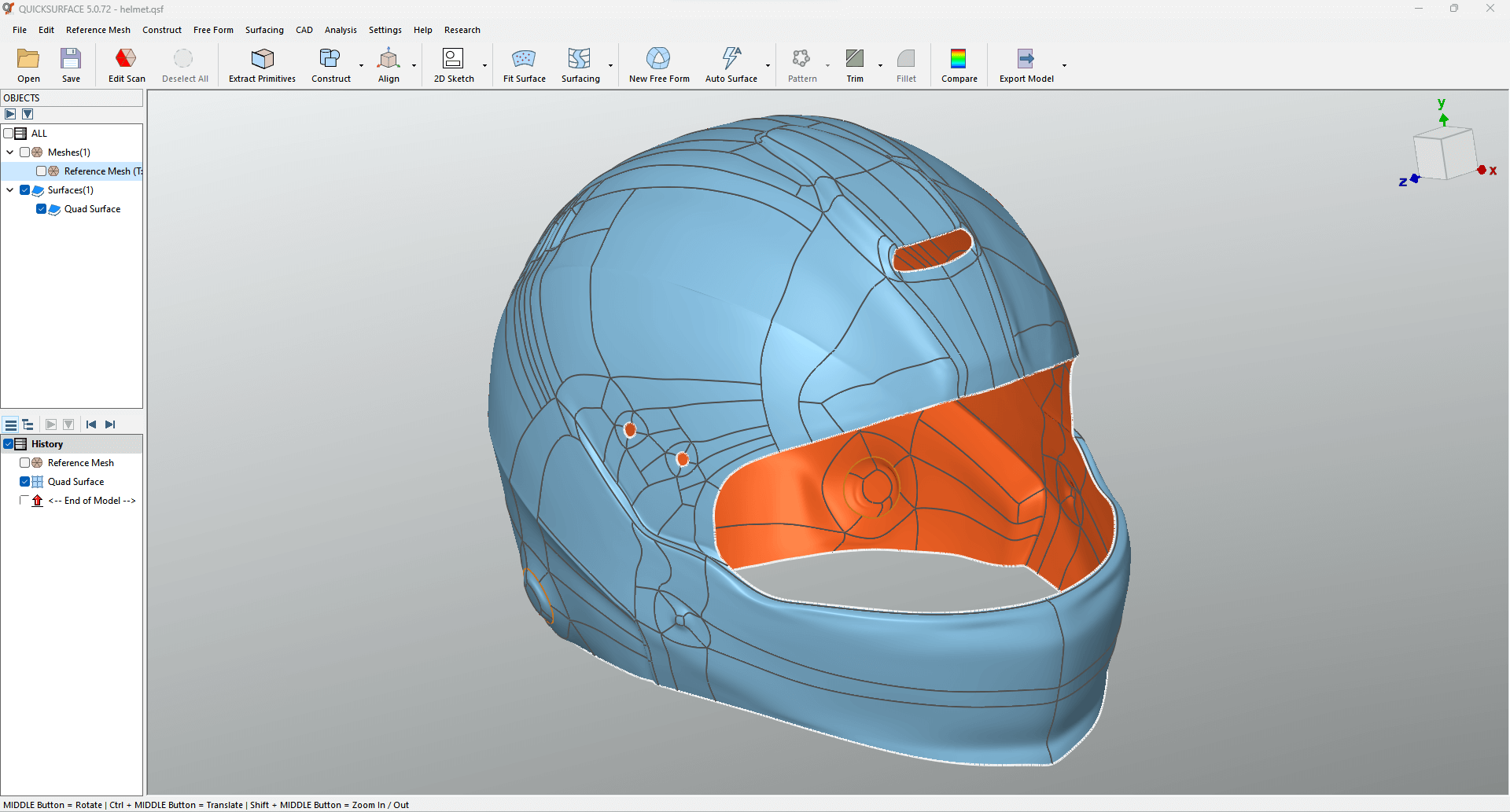Select the Quad Surface tree item label

pyautogui.click(x=93, y=209)
